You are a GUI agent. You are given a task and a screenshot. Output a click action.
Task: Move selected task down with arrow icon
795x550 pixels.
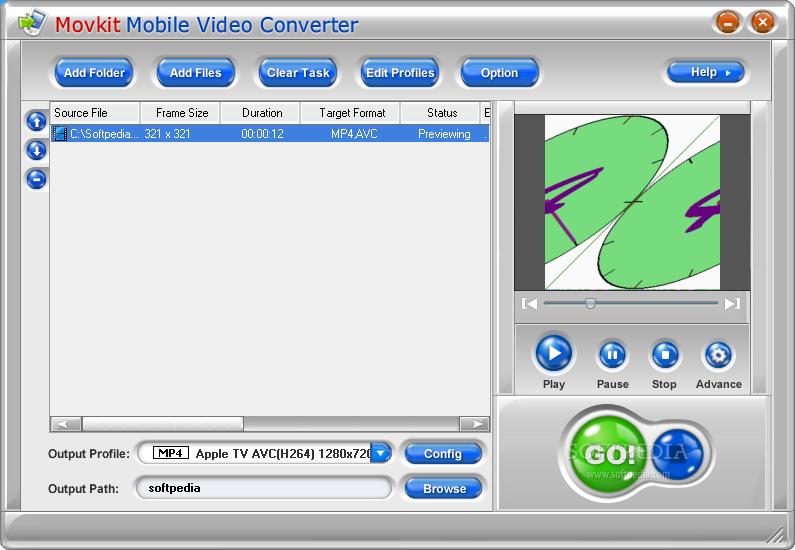coord(37,150)
